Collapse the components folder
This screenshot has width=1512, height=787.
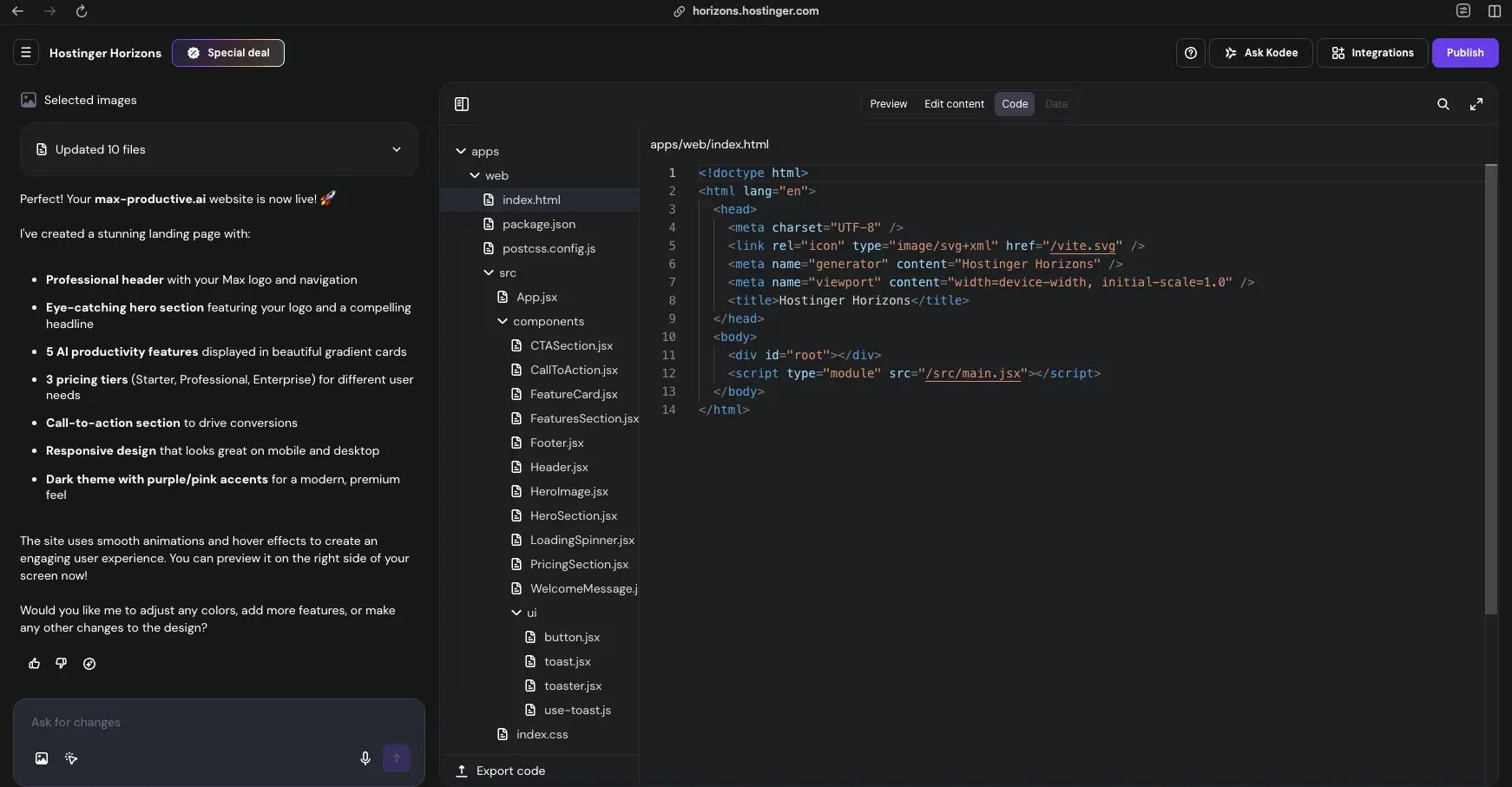tap(503, 321)
